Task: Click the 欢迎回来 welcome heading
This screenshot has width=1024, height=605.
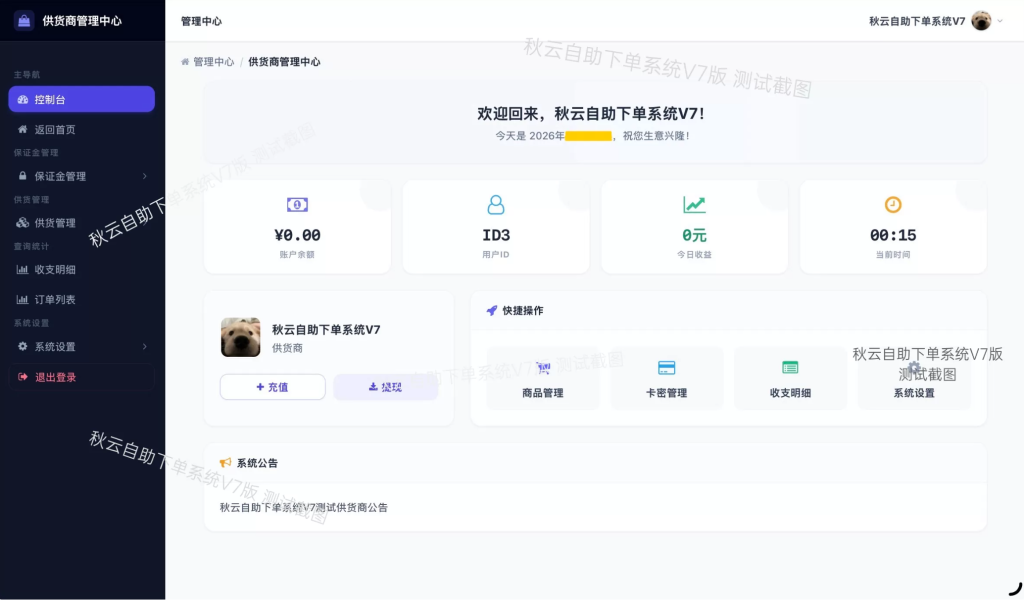Action: coord(591,114)
